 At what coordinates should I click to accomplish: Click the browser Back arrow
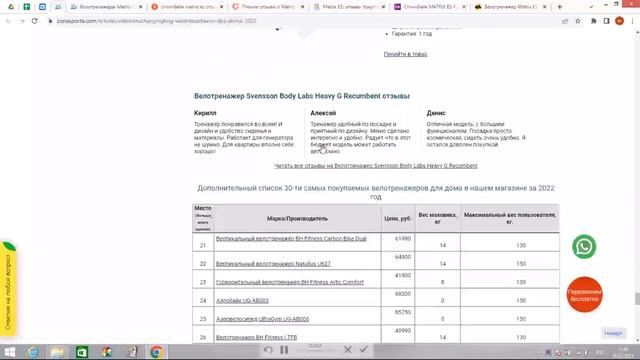[x=9, y=21]
